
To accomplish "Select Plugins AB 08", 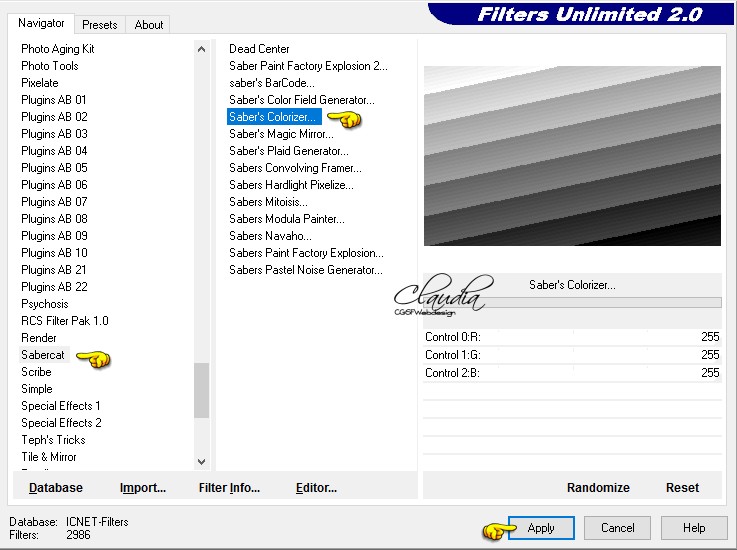I will pyautogui.click(x=54, y=219).
